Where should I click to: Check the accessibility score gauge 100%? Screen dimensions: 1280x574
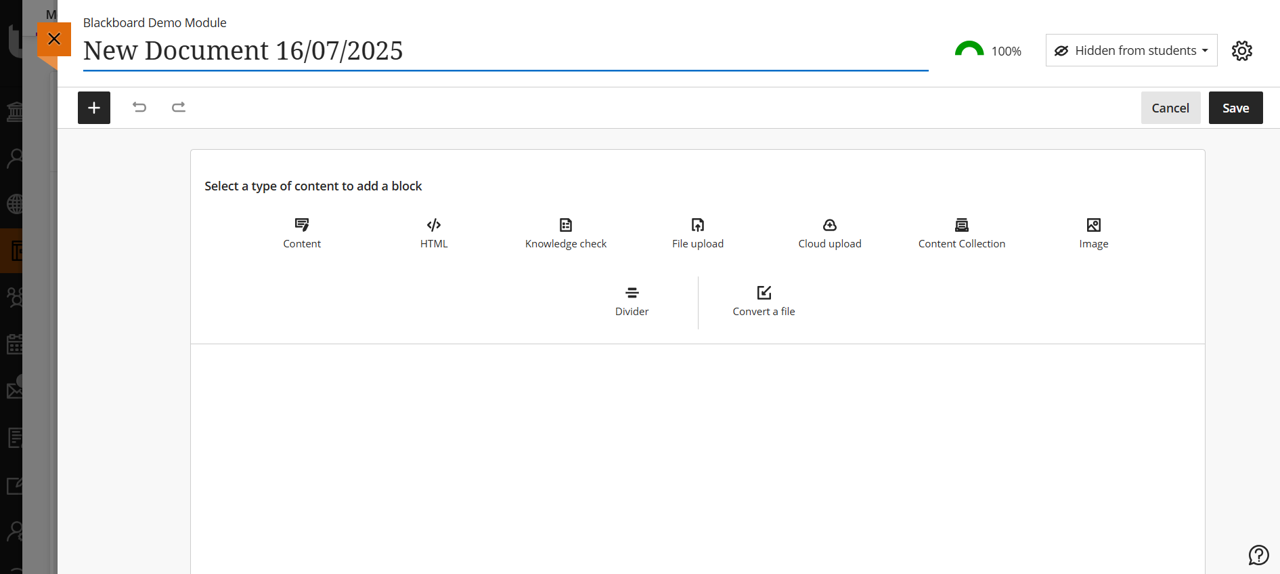(988, 50)
